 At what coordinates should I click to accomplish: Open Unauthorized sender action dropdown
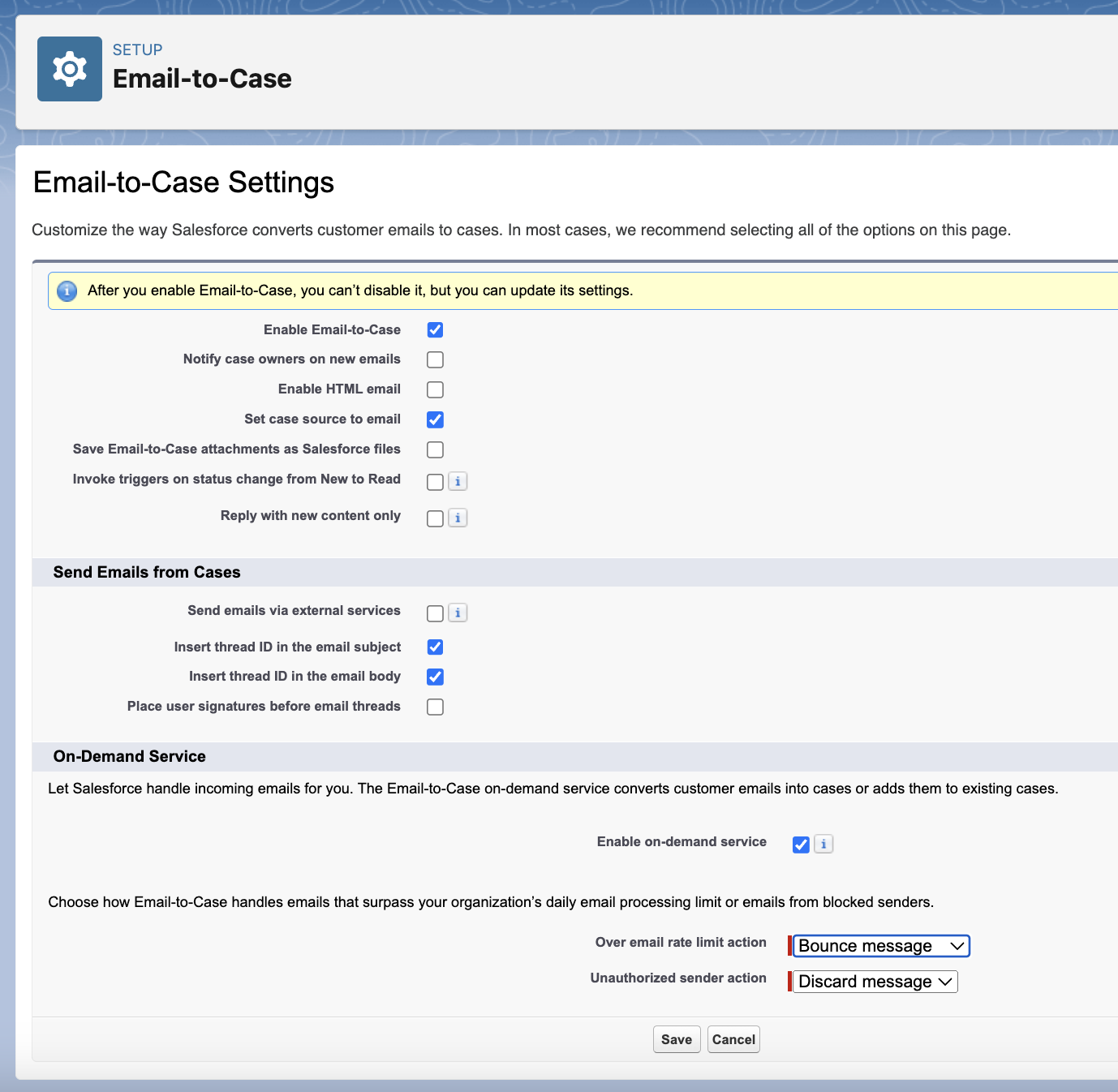pos(875,982)
